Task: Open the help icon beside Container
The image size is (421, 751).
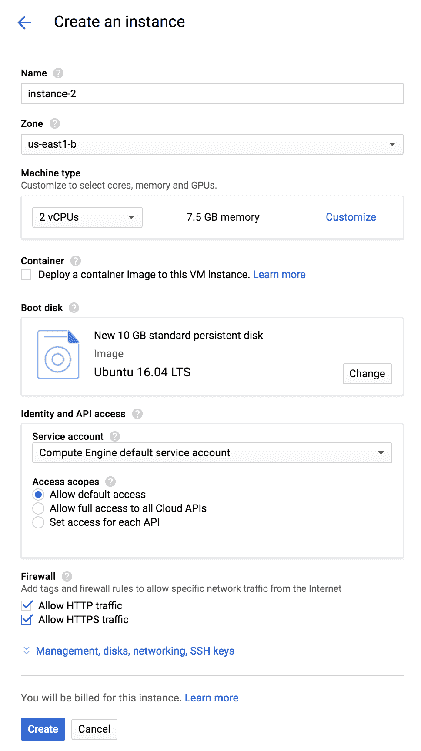Action: click(x=75, y=261)
